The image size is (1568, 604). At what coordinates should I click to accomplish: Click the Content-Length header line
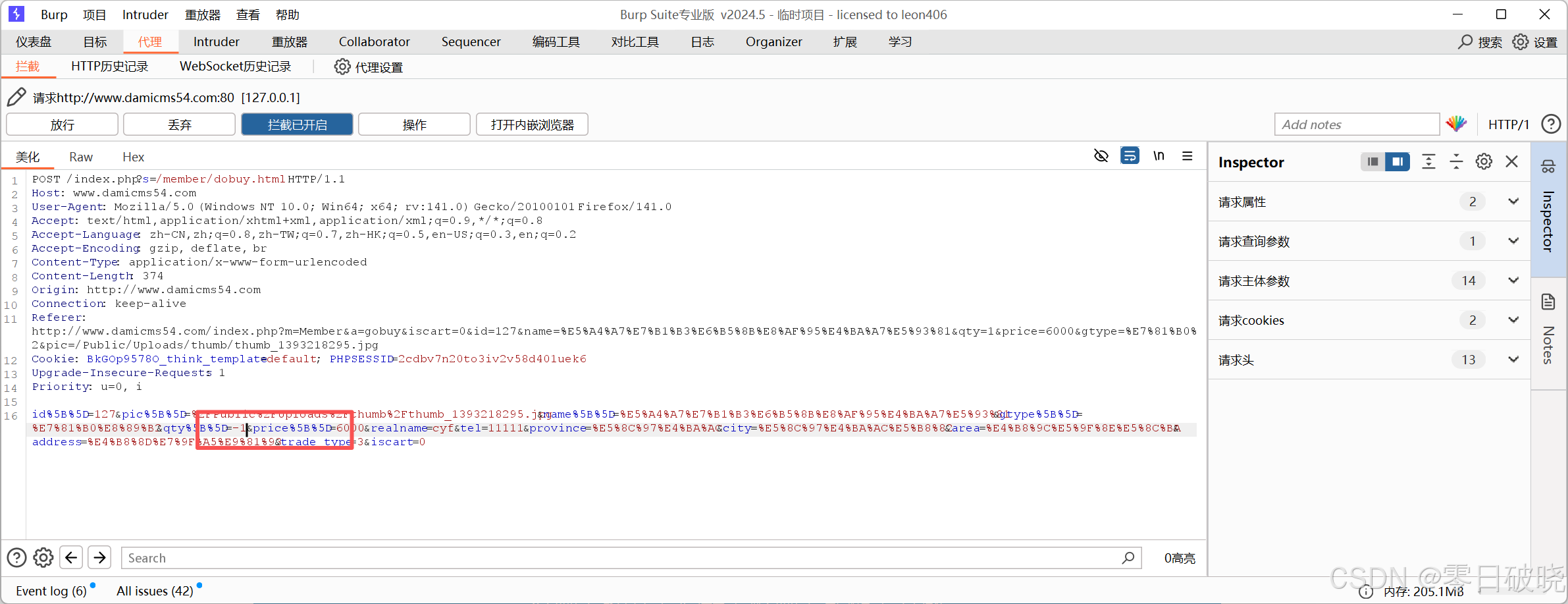point(97,276)
